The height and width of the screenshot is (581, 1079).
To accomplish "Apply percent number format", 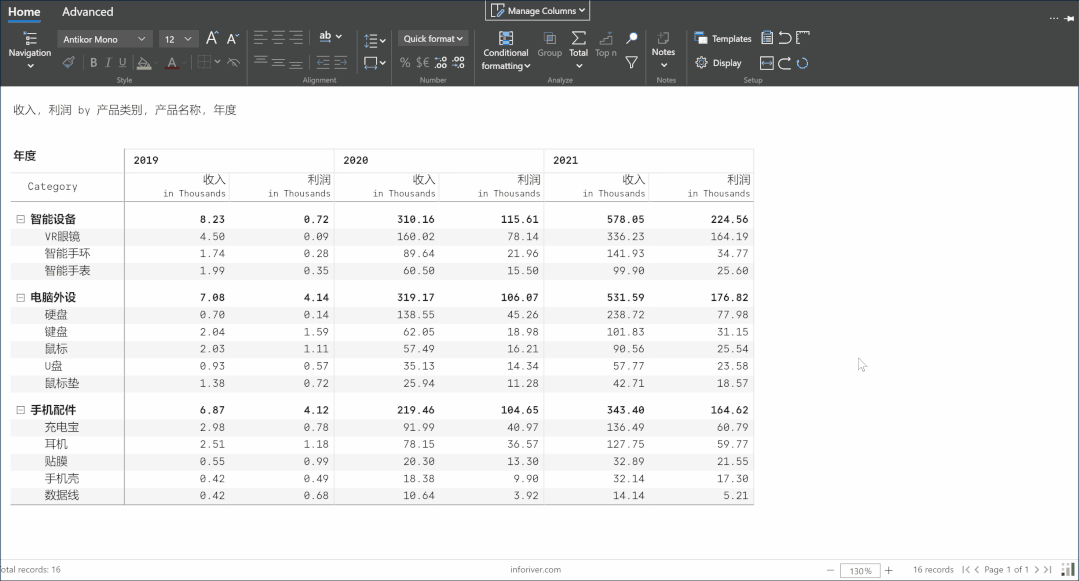I will [405, 63].
